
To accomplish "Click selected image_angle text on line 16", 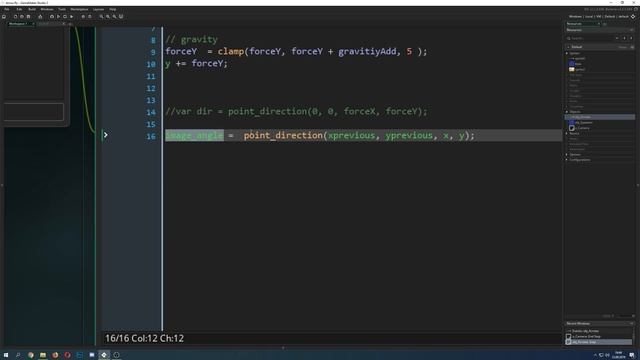I will (x=194, y=136).
